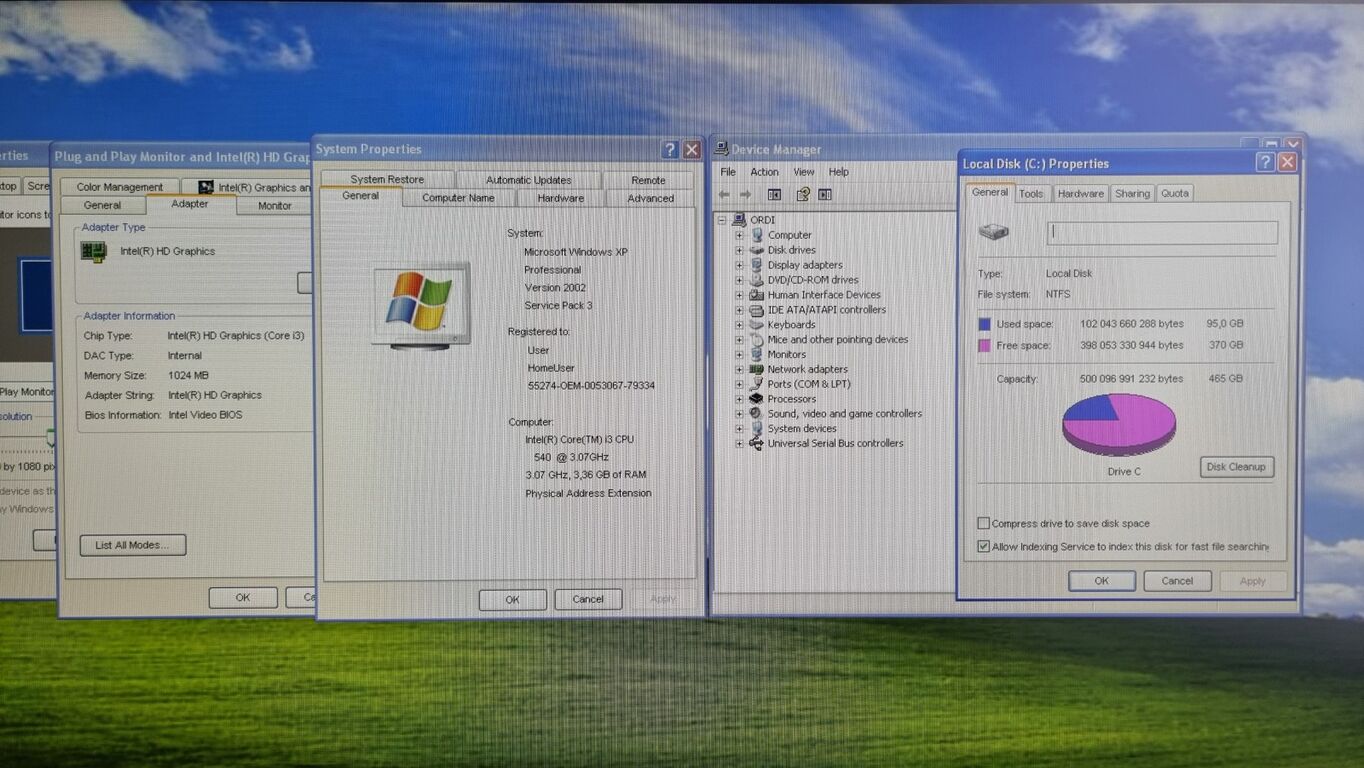The height and width of the screenshot is (768, 1364).
Task: Expand the Disk drives node
Action: point(740,250)
